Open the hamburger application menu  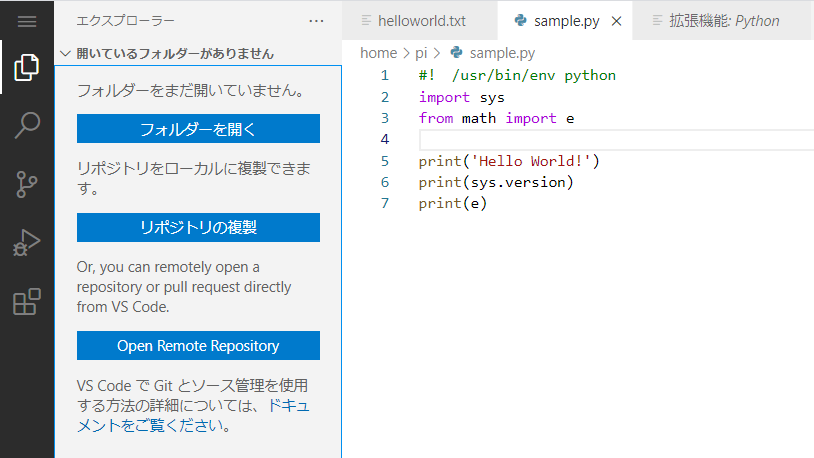tap(27, 21)
